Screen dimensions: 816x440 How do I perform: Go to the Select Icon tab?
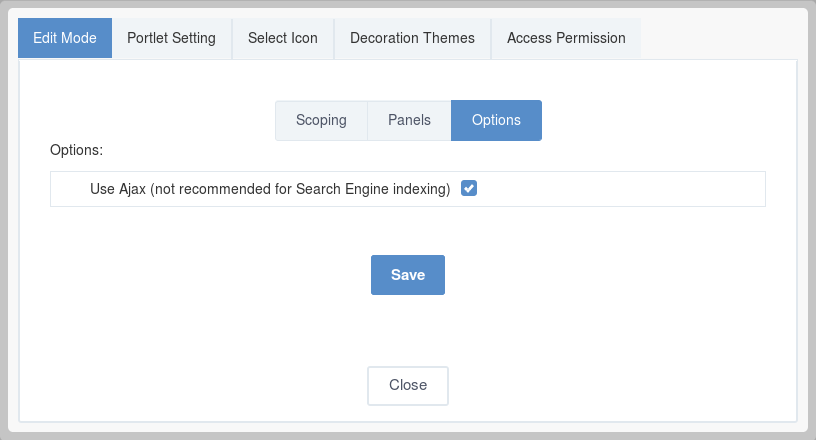[283, 38]
